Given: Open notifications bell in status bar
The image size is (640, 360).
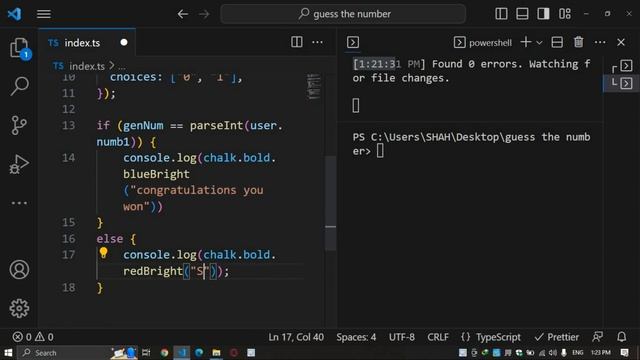Looking at the screenshot, I should pos(621,337).
